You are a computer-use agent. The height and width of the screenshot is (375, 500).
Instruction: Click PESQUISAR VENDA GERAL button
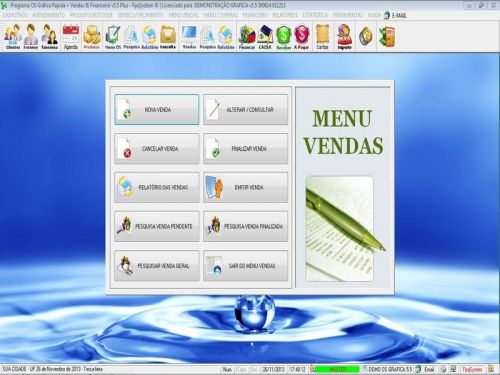pyautogui.click(x=157, y=266)
